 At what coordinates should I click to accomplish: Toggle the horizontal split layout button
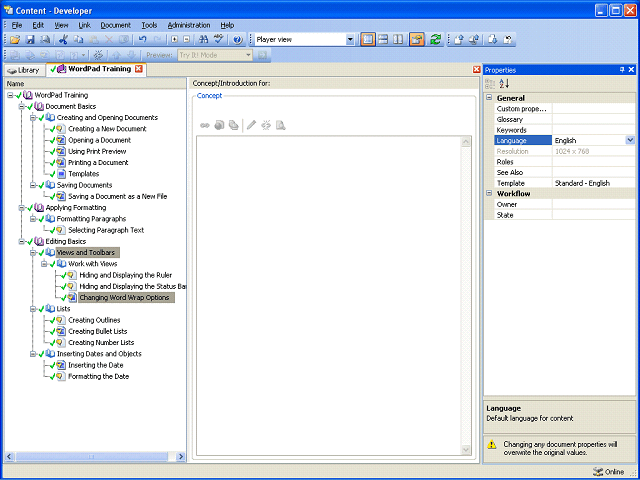point(383,40)
